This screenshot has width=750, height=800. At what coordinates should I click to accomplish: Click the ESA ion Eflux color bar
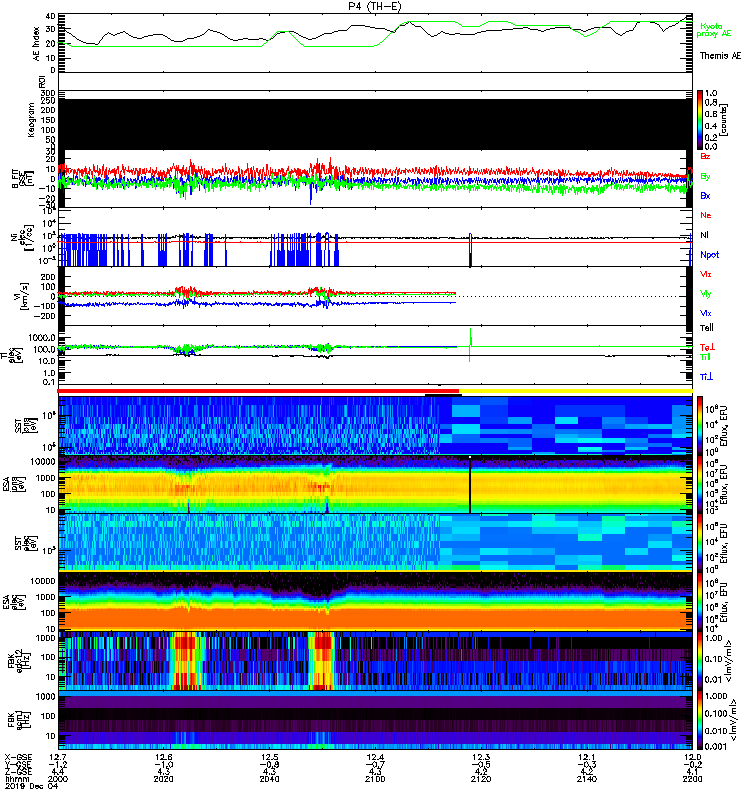[x=700, y=484]
